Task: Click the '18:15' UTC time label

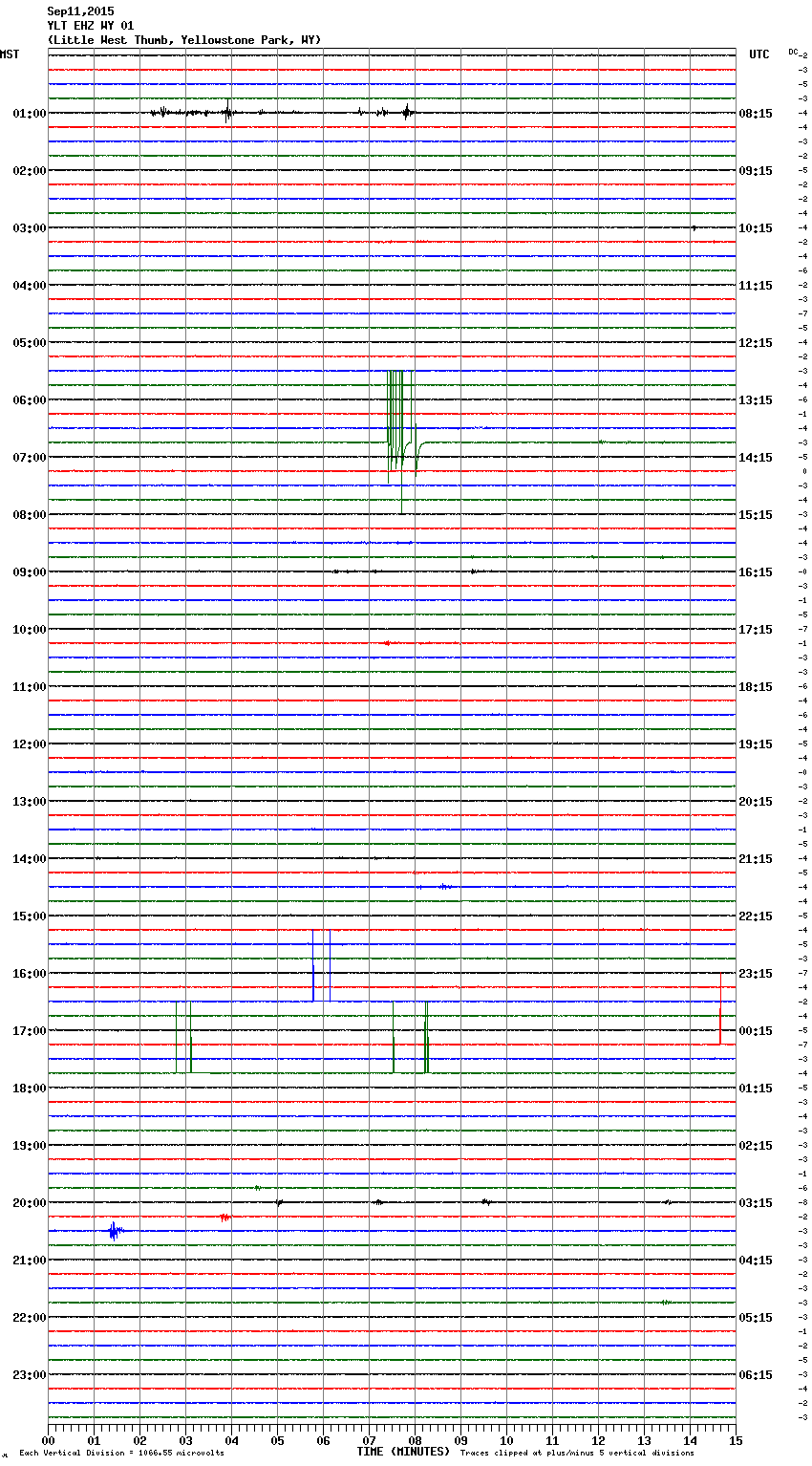Action: coord(756,687)
